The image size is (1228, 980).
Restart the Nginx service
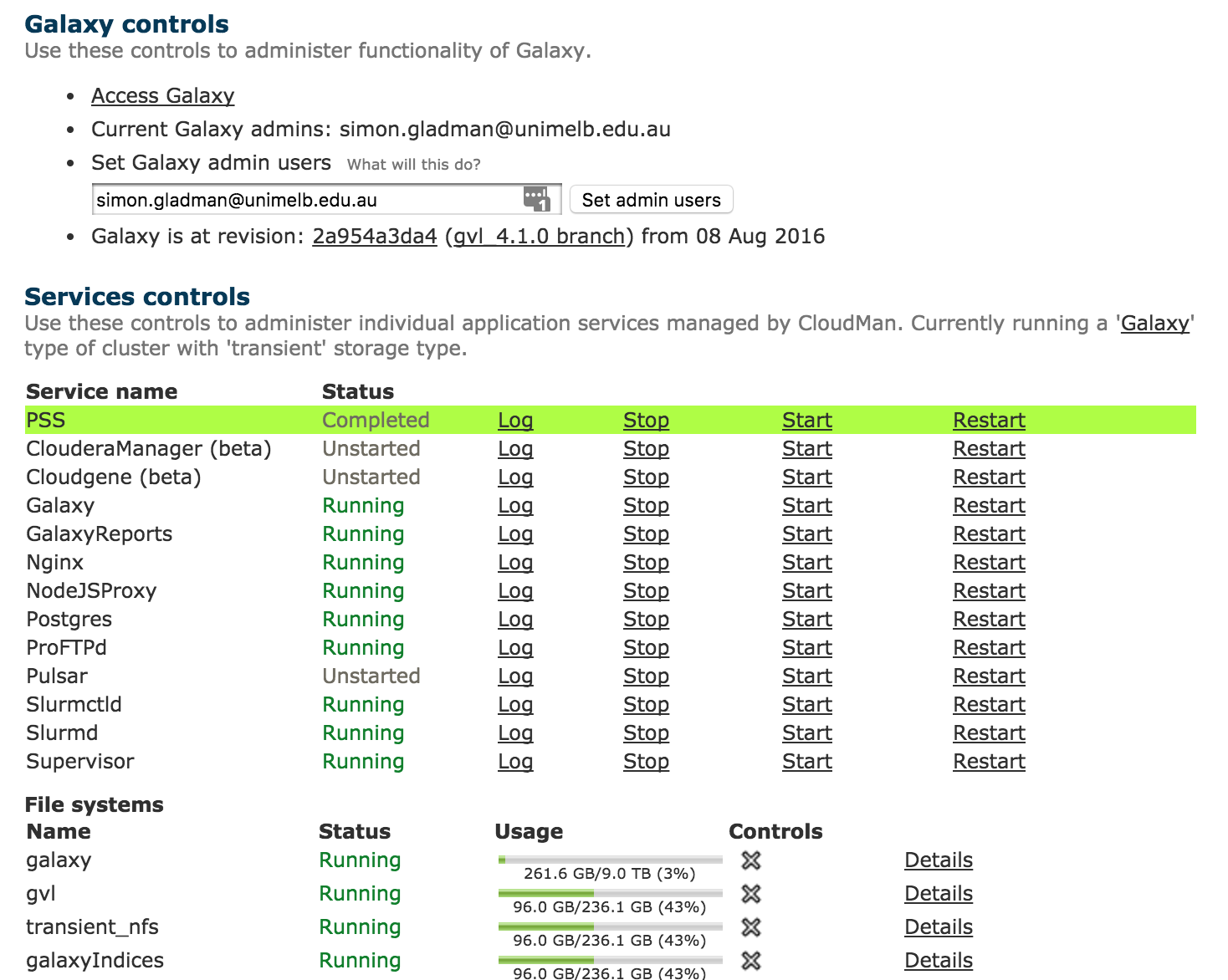990,563
